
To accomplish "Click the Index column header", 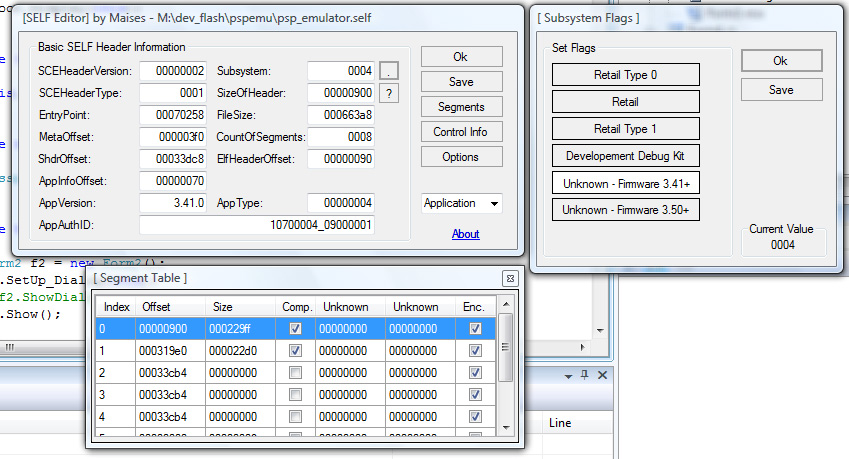I will click(x=116, y=307).
